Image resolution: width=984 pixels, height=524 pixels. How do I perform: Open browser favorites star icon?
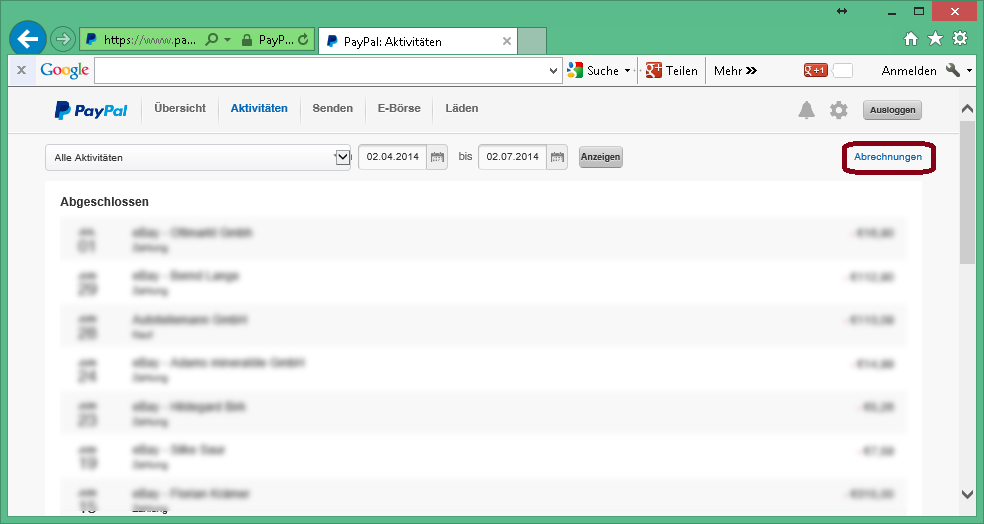click(x=935, y=39)
